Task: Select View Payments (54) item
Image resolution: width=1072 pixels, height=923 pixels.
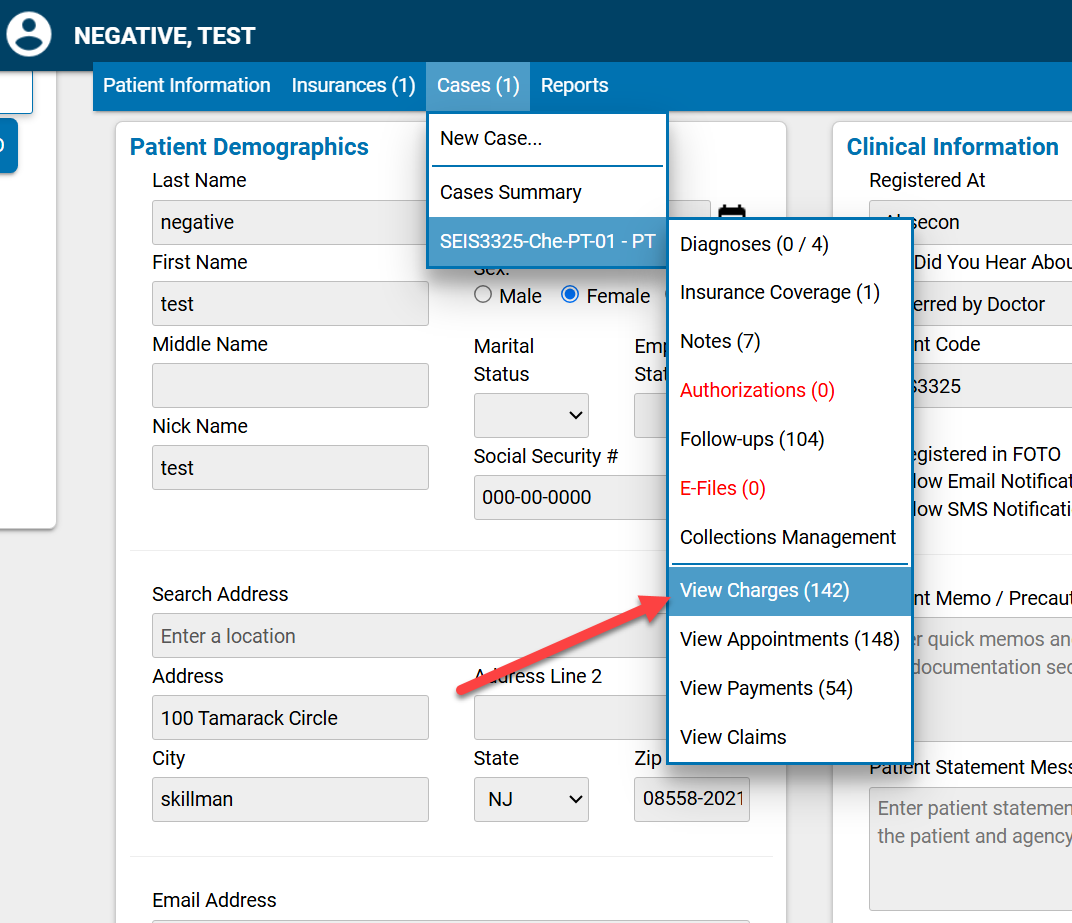Action: pos(766,689)
